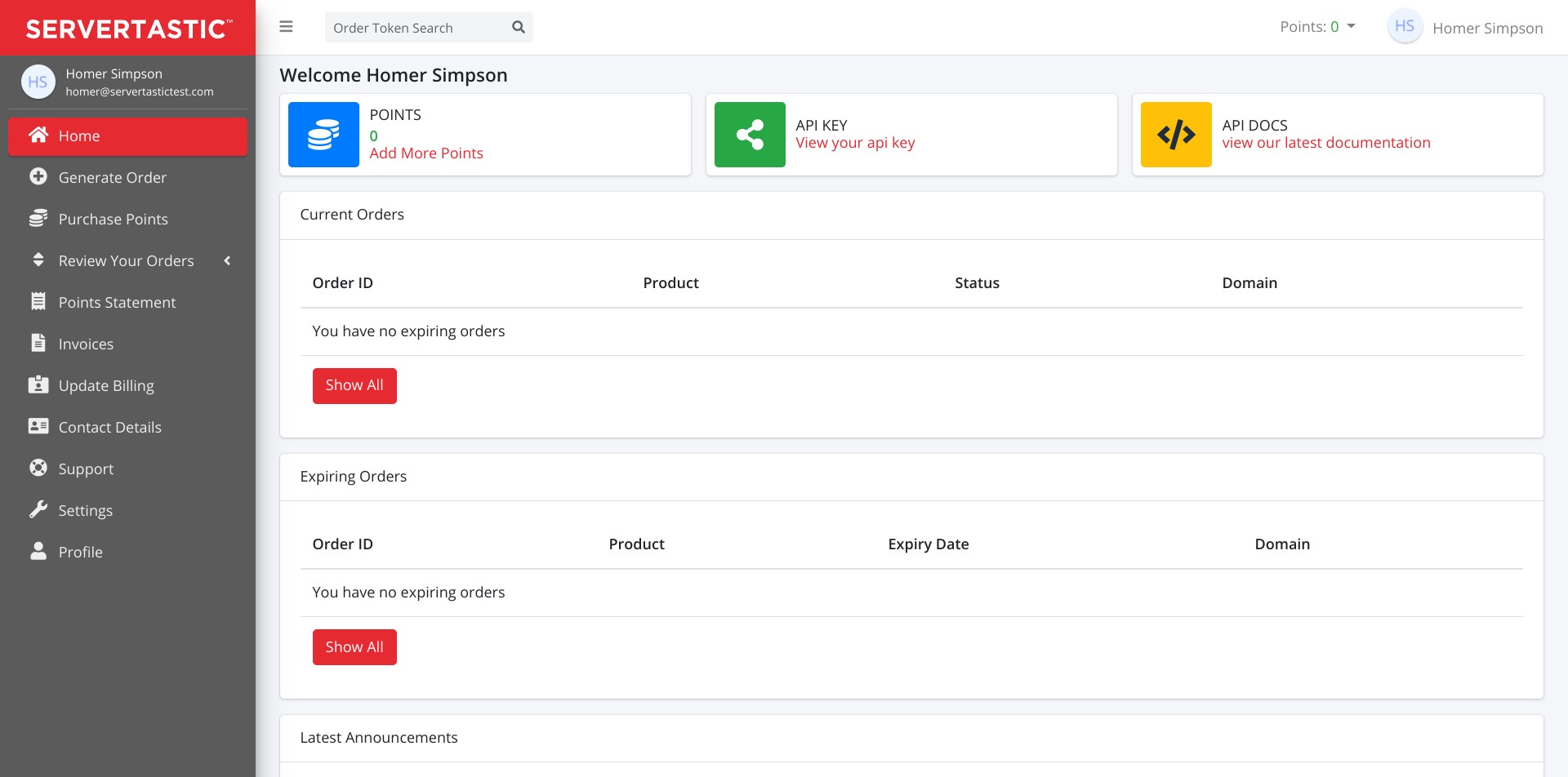The image size is (1568, 777).
Task: Click the Points Statement ledger icon
Action: click(x=38, y=301)
